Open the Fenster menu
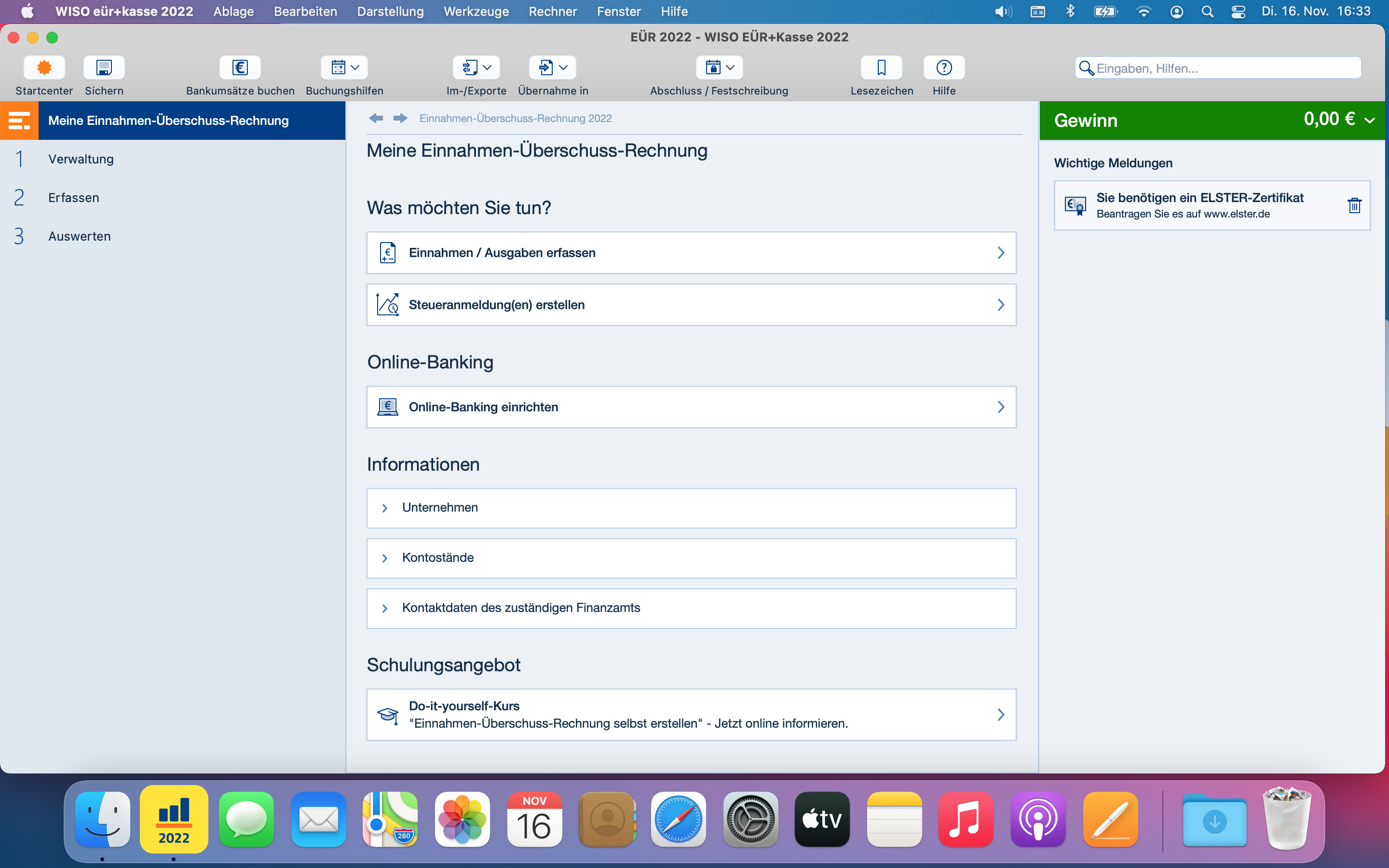 pos(619,12)
